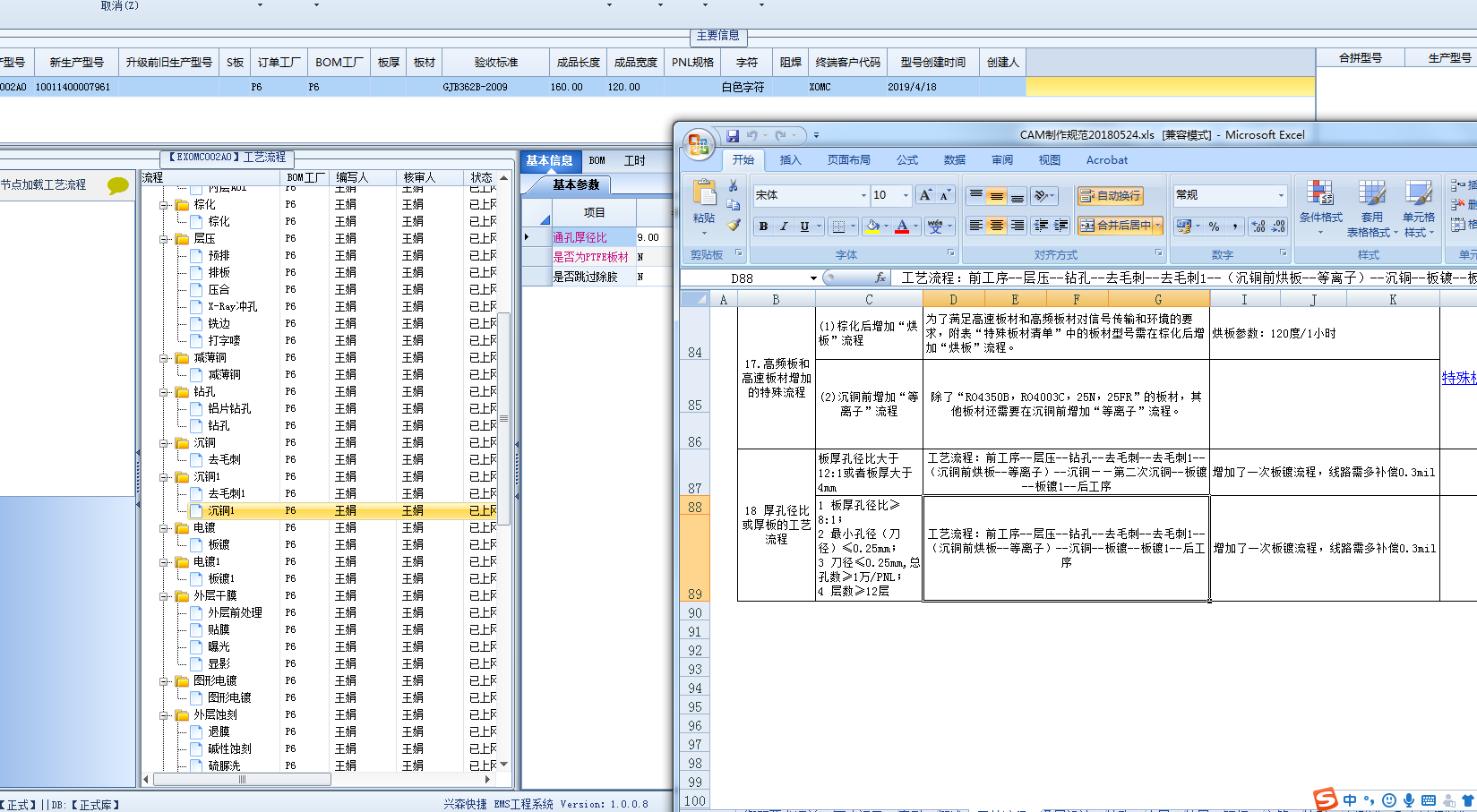Set horizontal align left
This screenshot has height=812, width=1477.
pos(976,226)
